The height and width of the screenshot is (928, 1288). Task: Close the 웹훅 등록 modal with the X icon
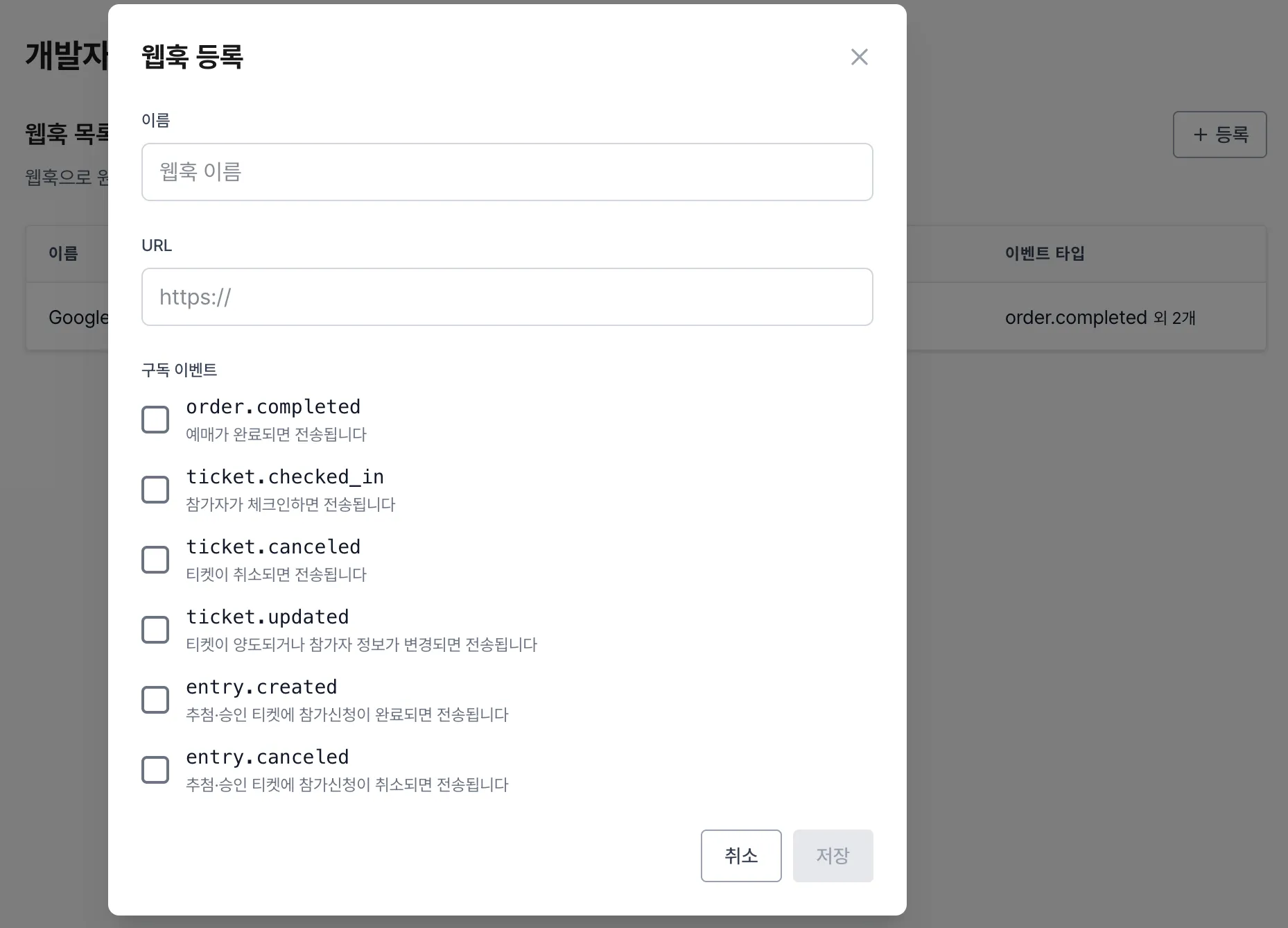coord(859,57)
